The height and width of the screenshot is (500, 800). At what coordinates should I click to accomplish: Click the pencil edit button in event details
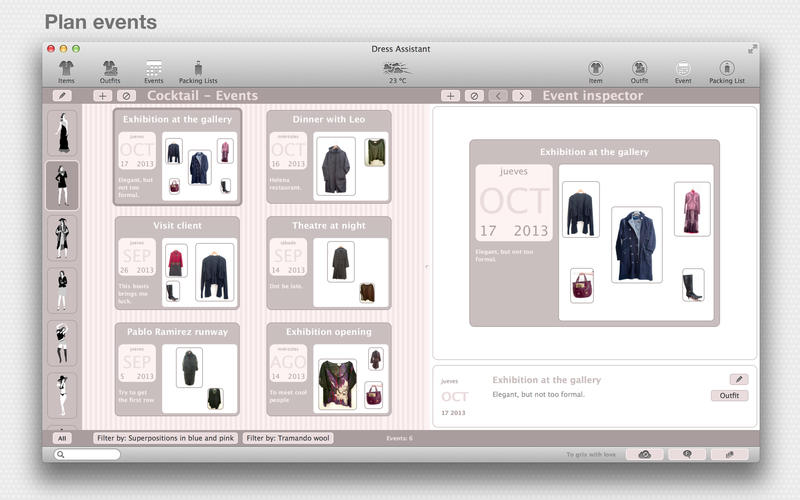[738, 380]
